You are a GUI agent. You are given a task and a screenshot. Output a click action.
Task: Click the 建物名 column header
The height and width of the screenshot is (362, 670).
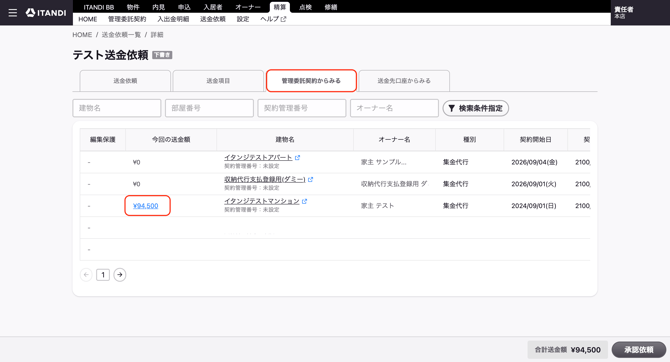point(285,140)
